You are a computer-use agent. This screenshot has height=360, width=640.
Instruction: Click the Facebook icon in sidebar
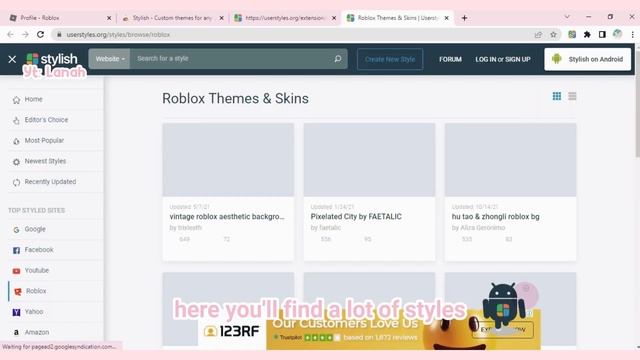tap(16, 250)
